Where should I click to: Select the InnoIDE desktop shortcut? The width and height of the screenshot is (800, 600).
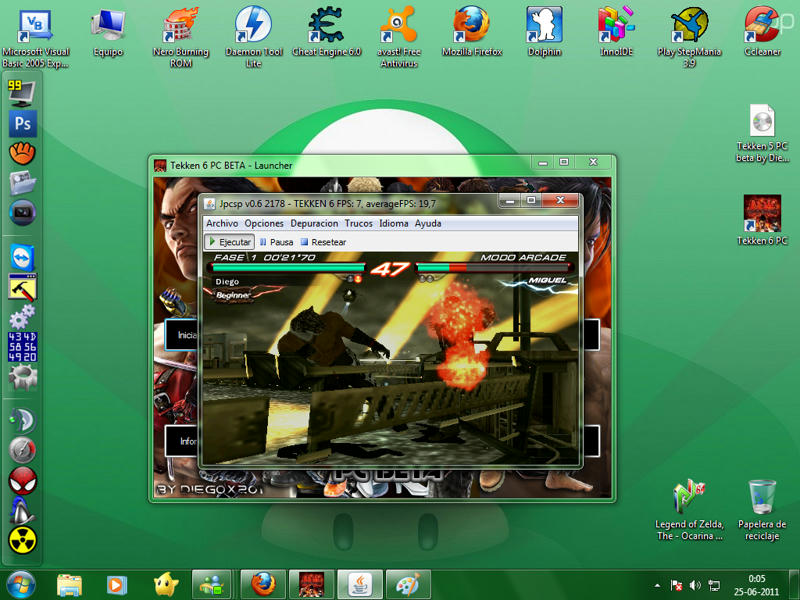click(x=616, y=33)
